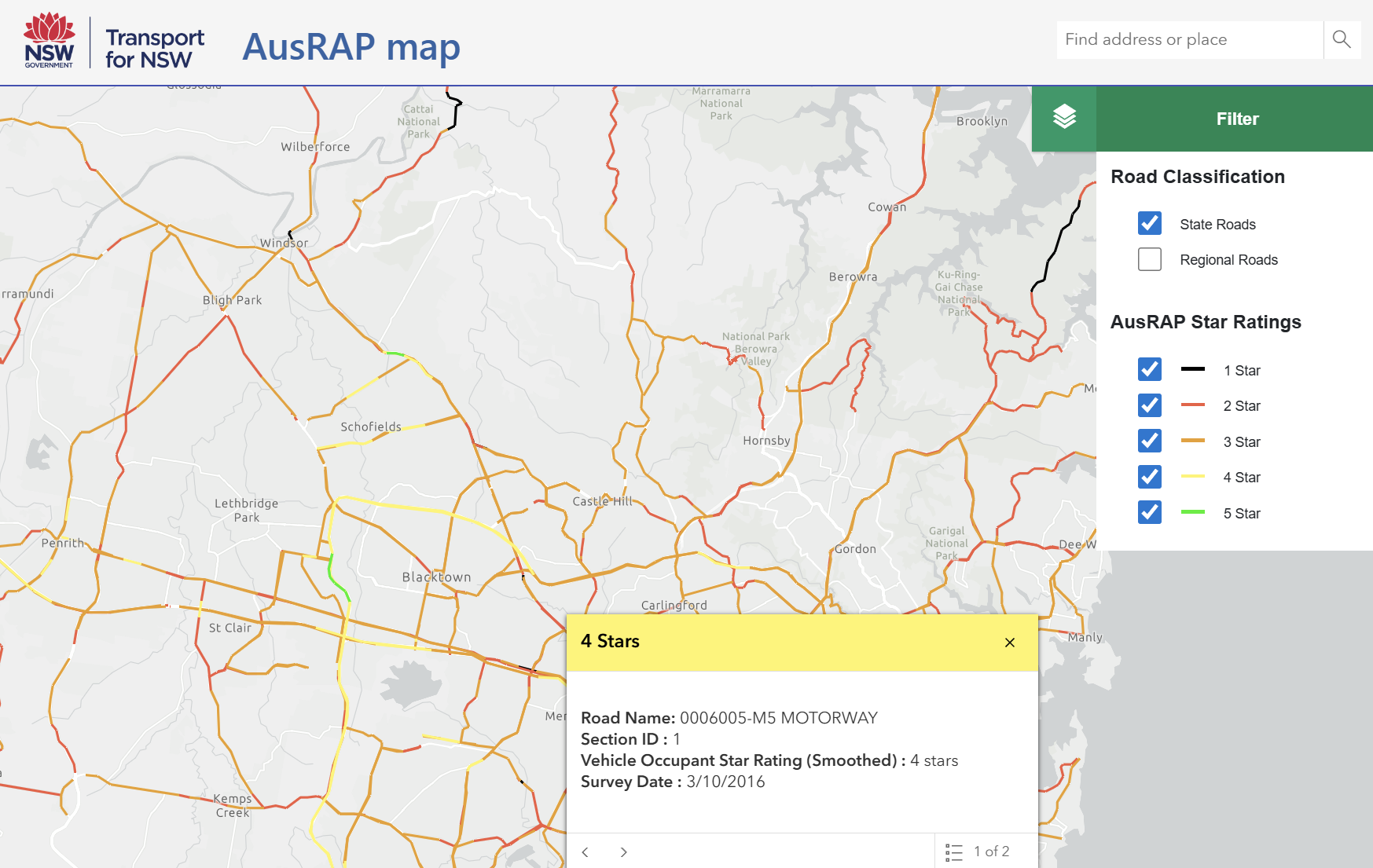Uncheck the State Roads checkbox

(1150, 224)
